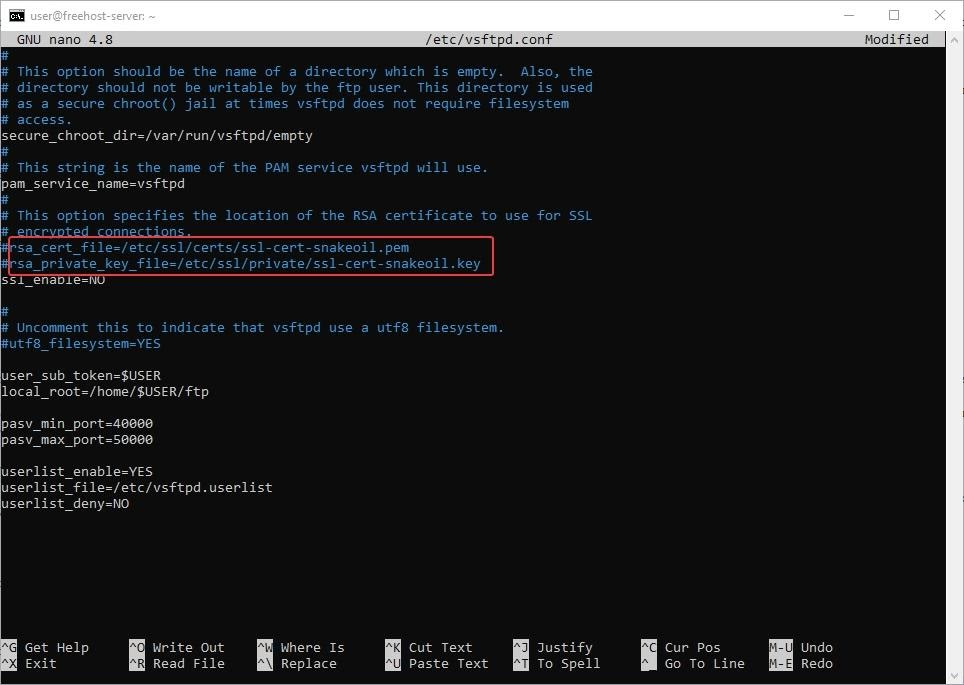Click the vertical scrollbar on the right edge
The height and width of the screenshot is (685, 964).
point(955,340)
